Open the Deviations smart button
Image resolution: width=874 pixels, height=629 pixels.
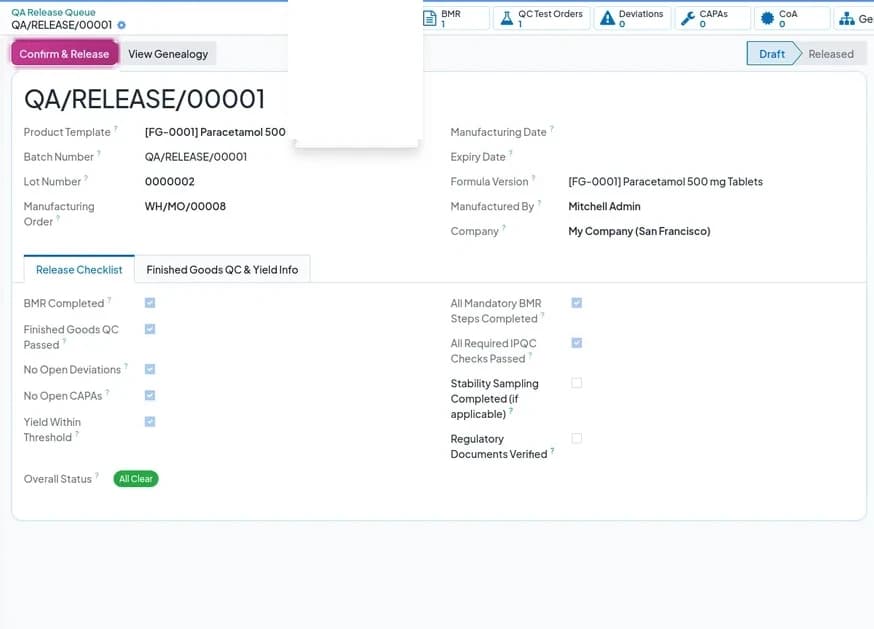tap(633, 18)
